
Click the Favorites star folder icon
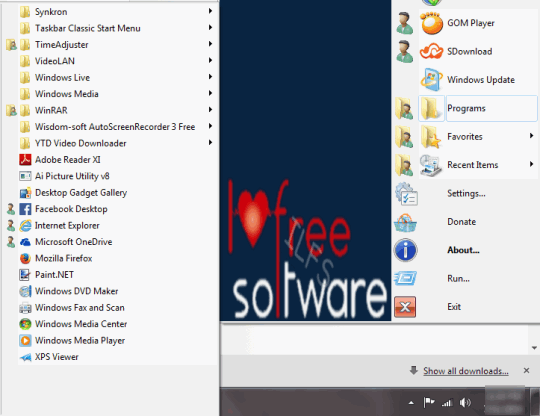coord(432,137)
